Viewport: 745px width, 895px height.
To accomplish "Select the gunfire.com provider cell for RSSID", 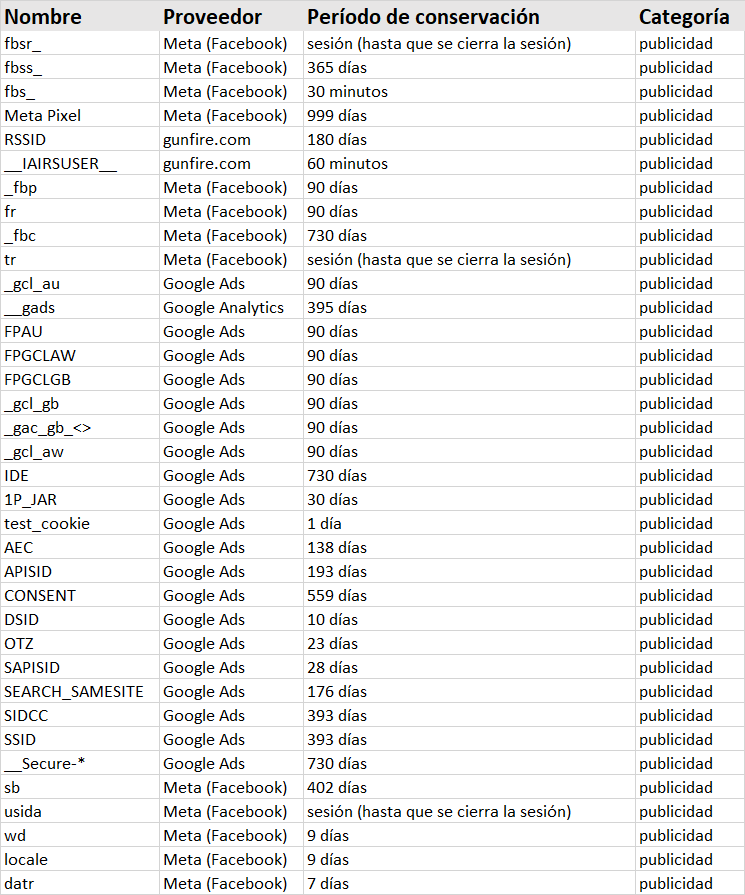I will click(207, 140).
